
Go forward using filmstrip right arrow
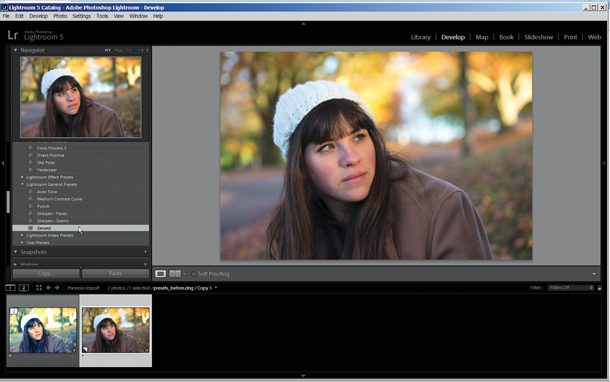(x=57, y=288)
